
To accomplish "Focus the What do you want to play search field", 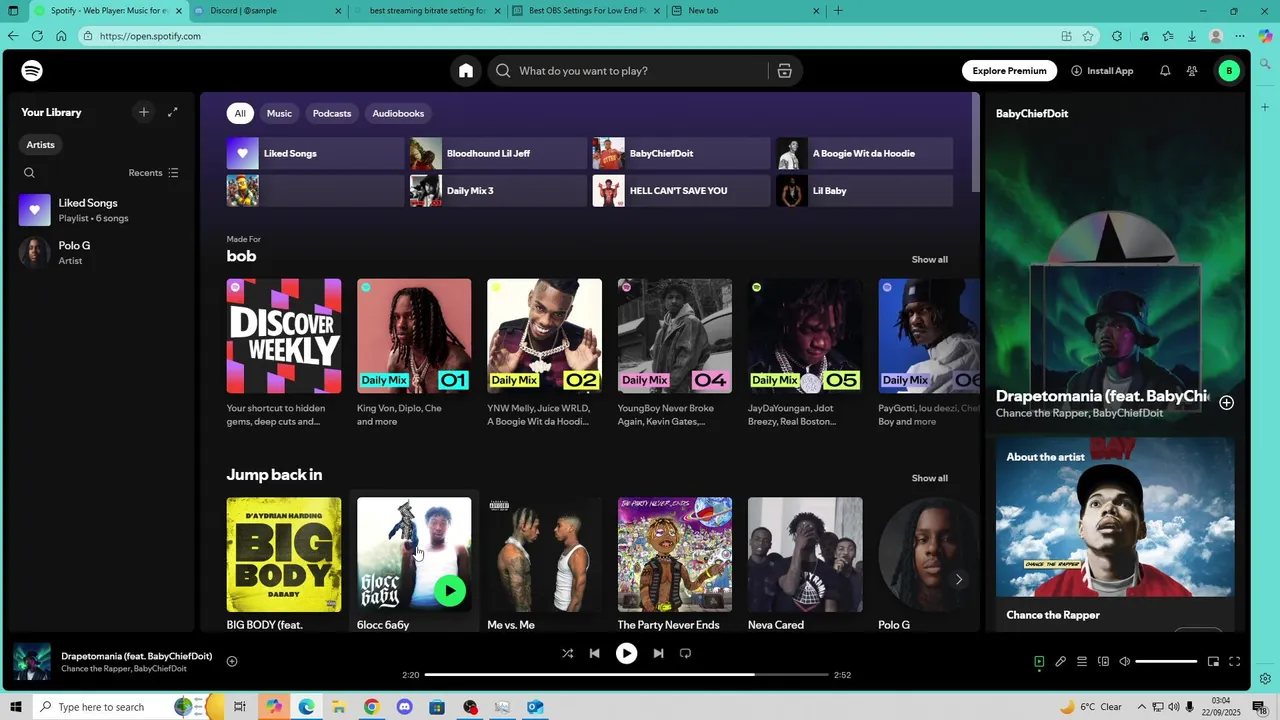I will (x=640, y=71).
